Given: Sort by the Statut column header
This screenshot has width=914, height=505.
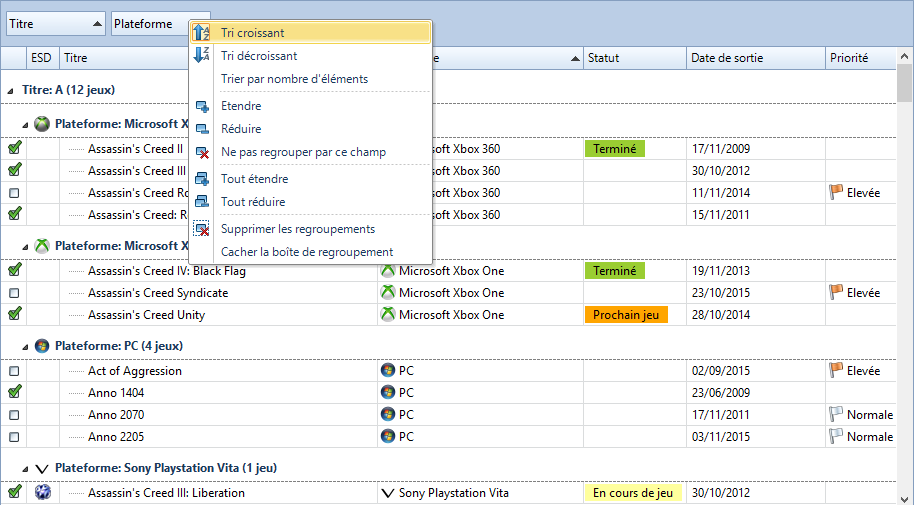Looking at the screenshot, I should point(635,58).
